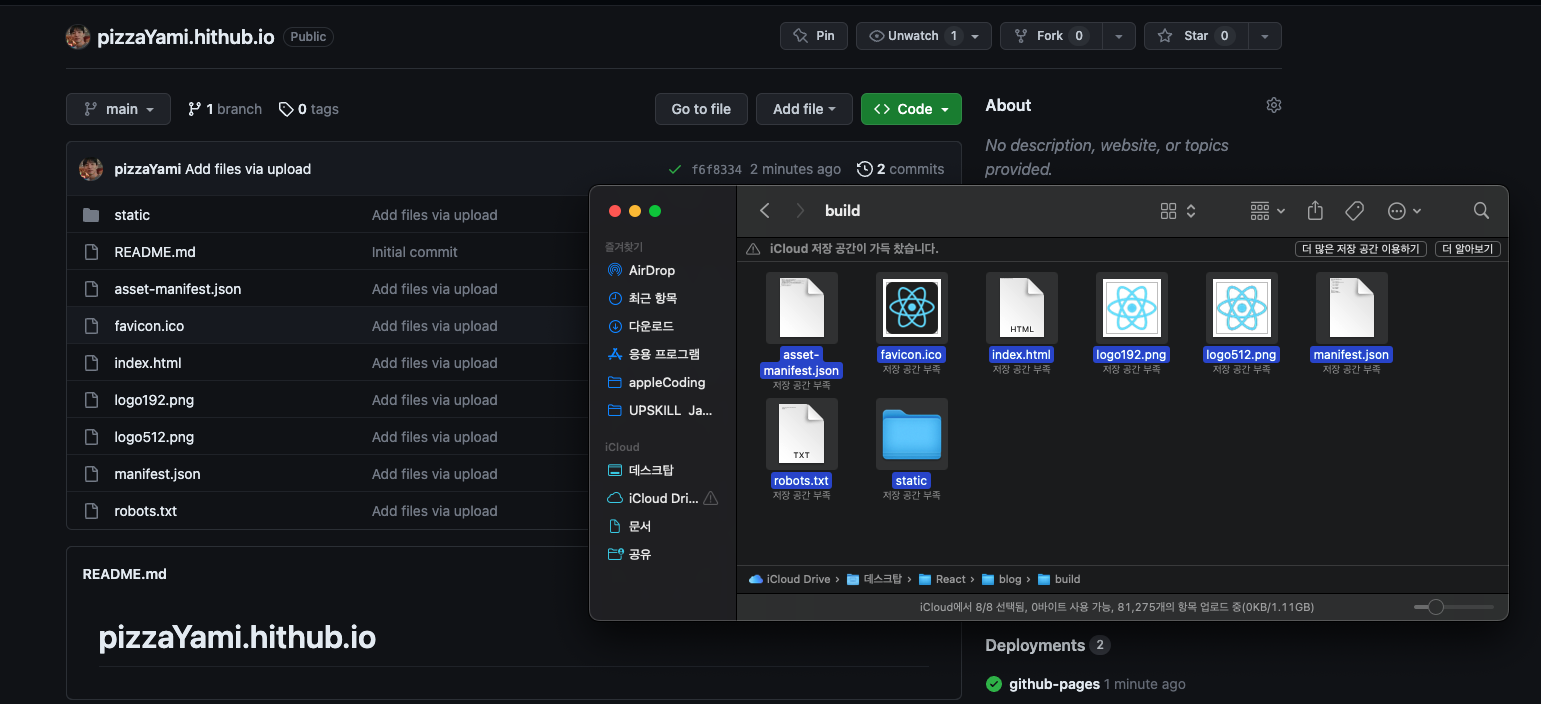Viewport: 1541px width, 704px height.
Task: Open logo512.png in GitHub file list
Action: click(x=154, y=437)
